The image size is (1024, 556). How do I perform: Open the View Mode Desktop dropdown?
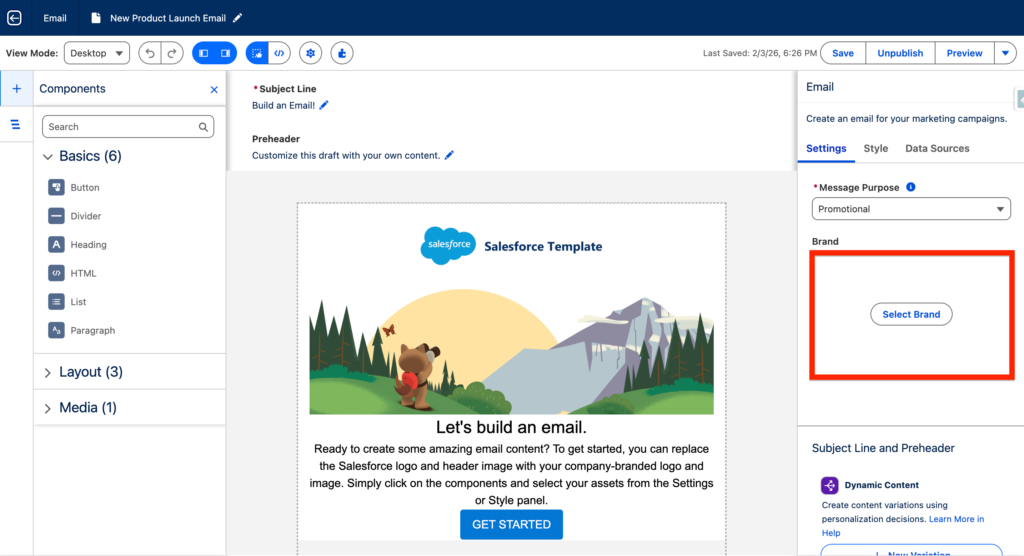[97, 53]
